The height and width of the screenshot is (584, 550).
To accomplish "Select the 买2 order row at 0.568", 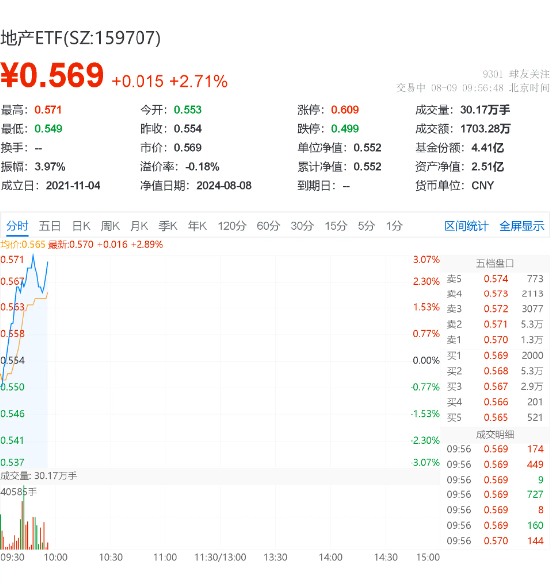I will (495, 371).
